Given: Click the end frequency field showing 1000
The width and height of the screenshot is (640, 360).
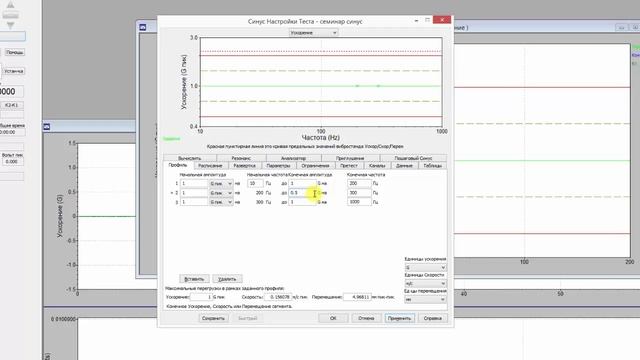Looking at the screenshot, I should click(x=359, y=202).
